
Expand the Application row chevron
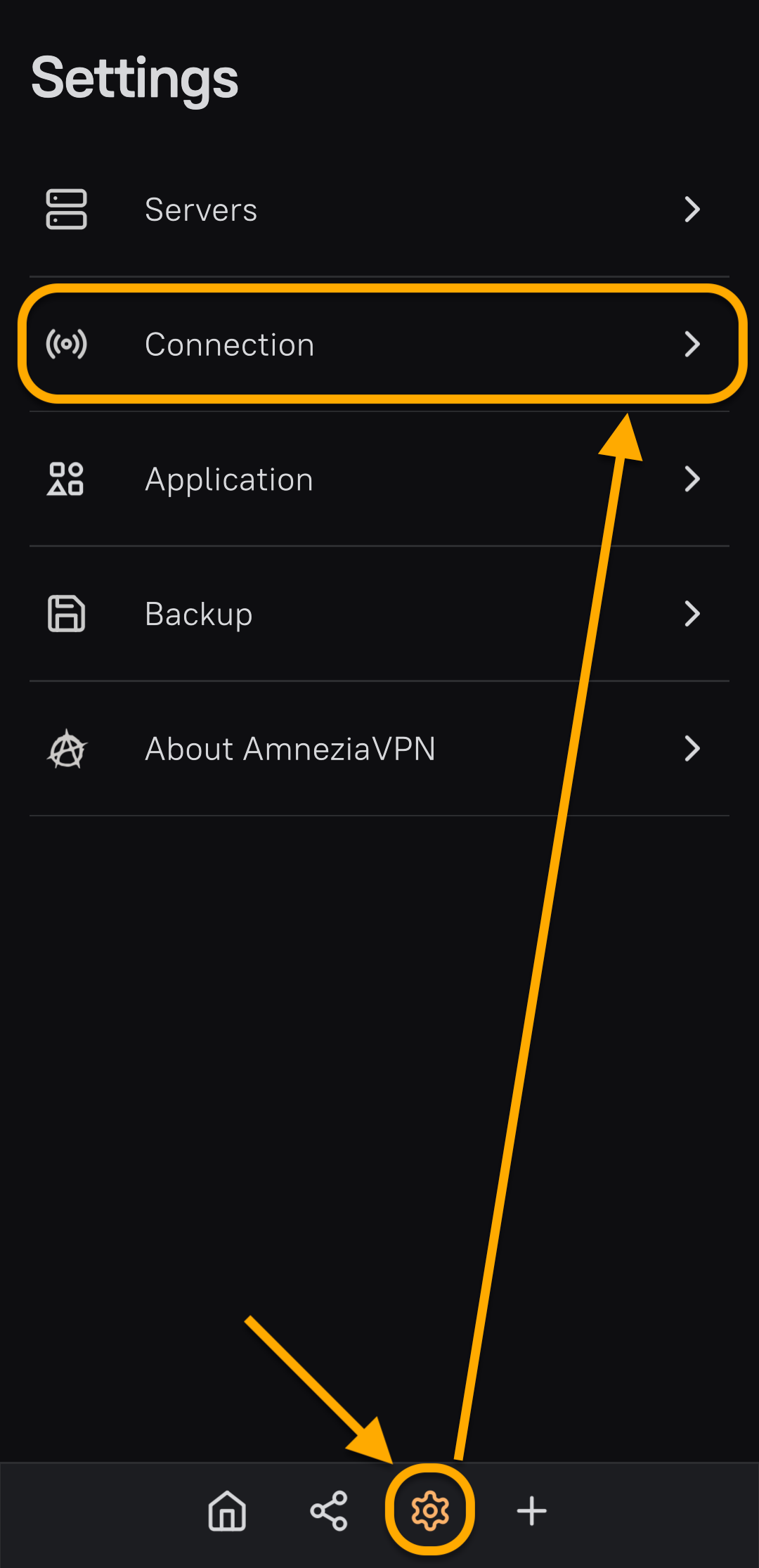692,480
